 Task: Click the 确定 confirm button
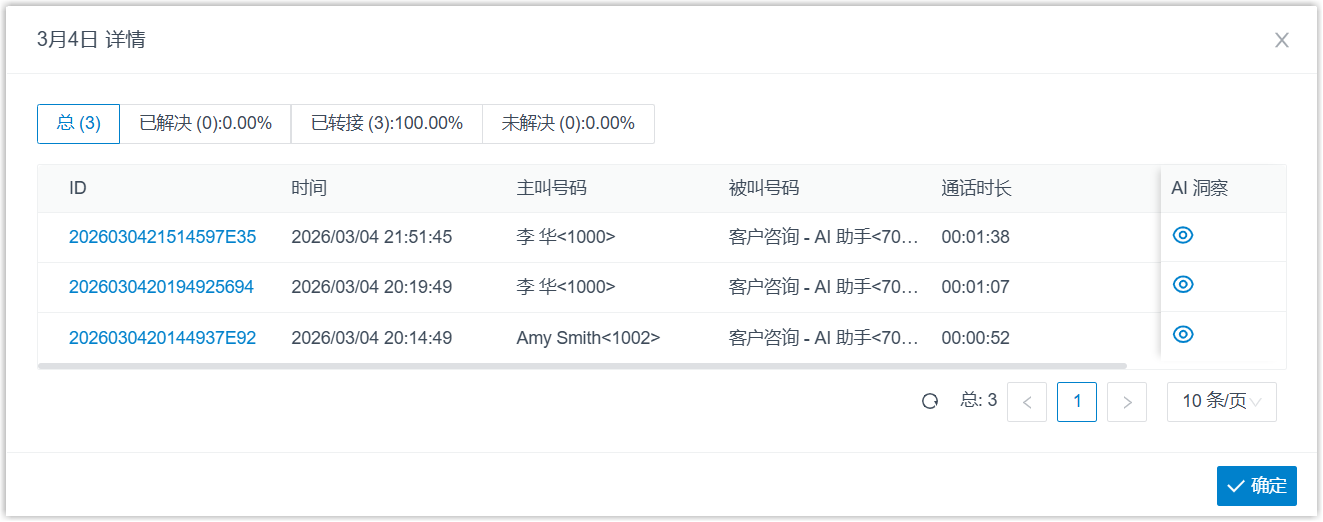coord(1257,486)
